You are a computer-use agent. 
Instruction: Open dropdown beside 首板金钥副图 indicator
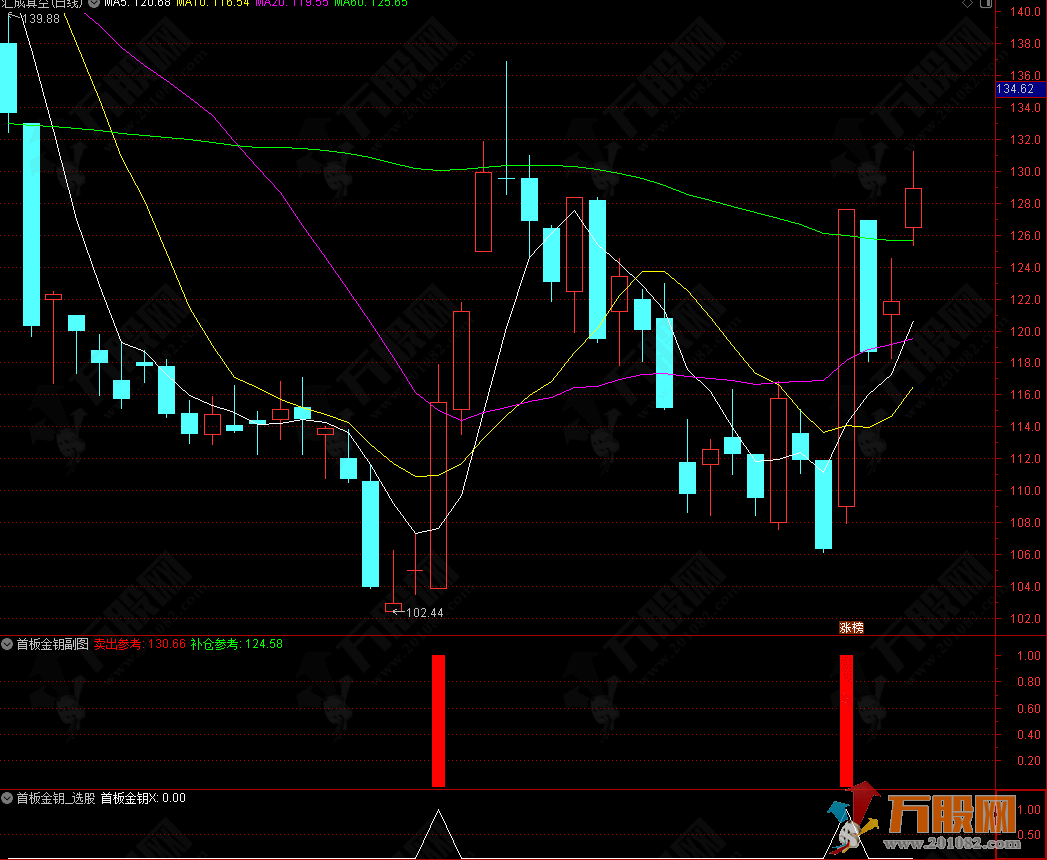point(8,644)
